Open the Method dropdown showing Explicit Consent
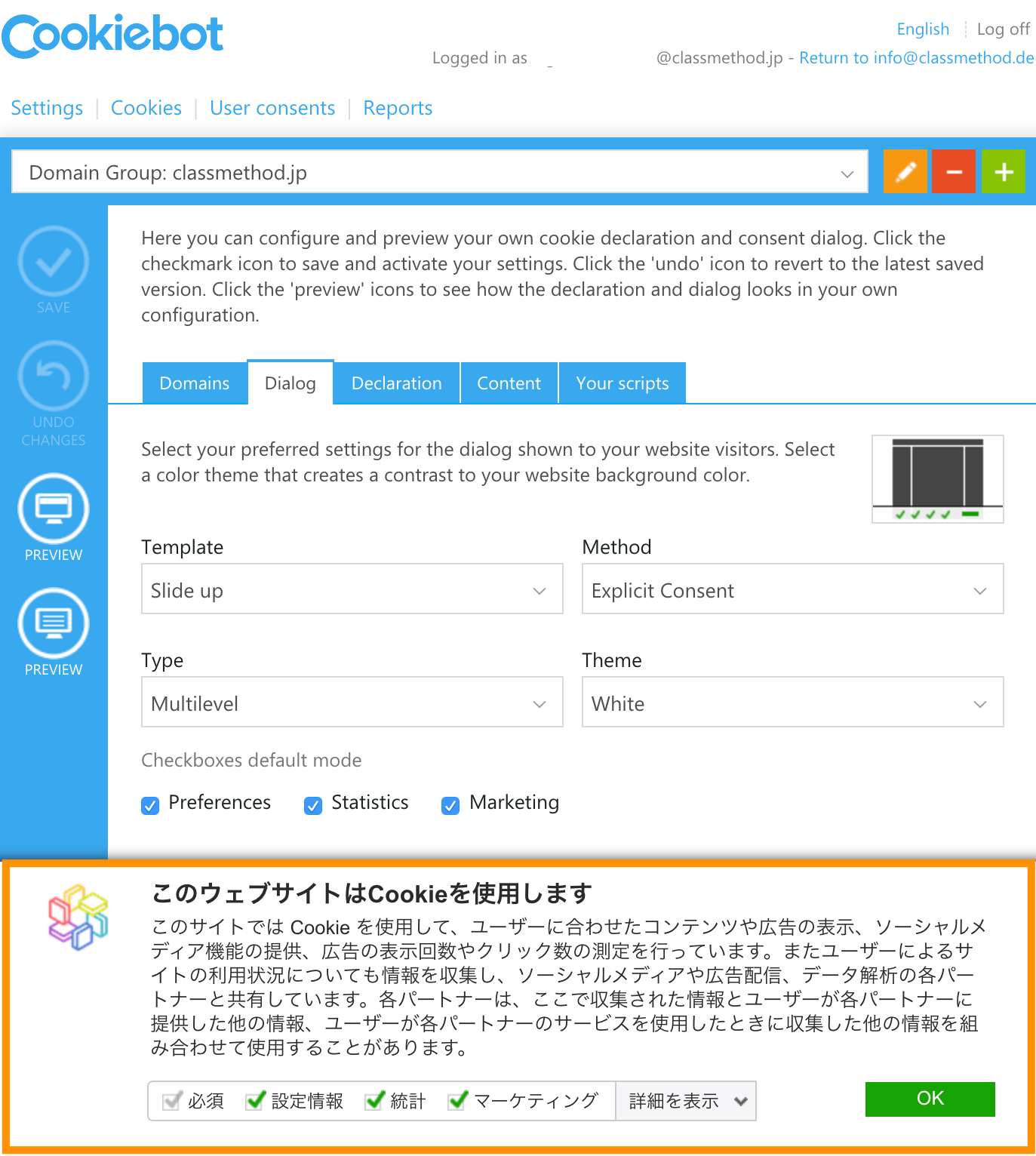This screenshot has width=1036, height=1156. (x=793, y=589)
